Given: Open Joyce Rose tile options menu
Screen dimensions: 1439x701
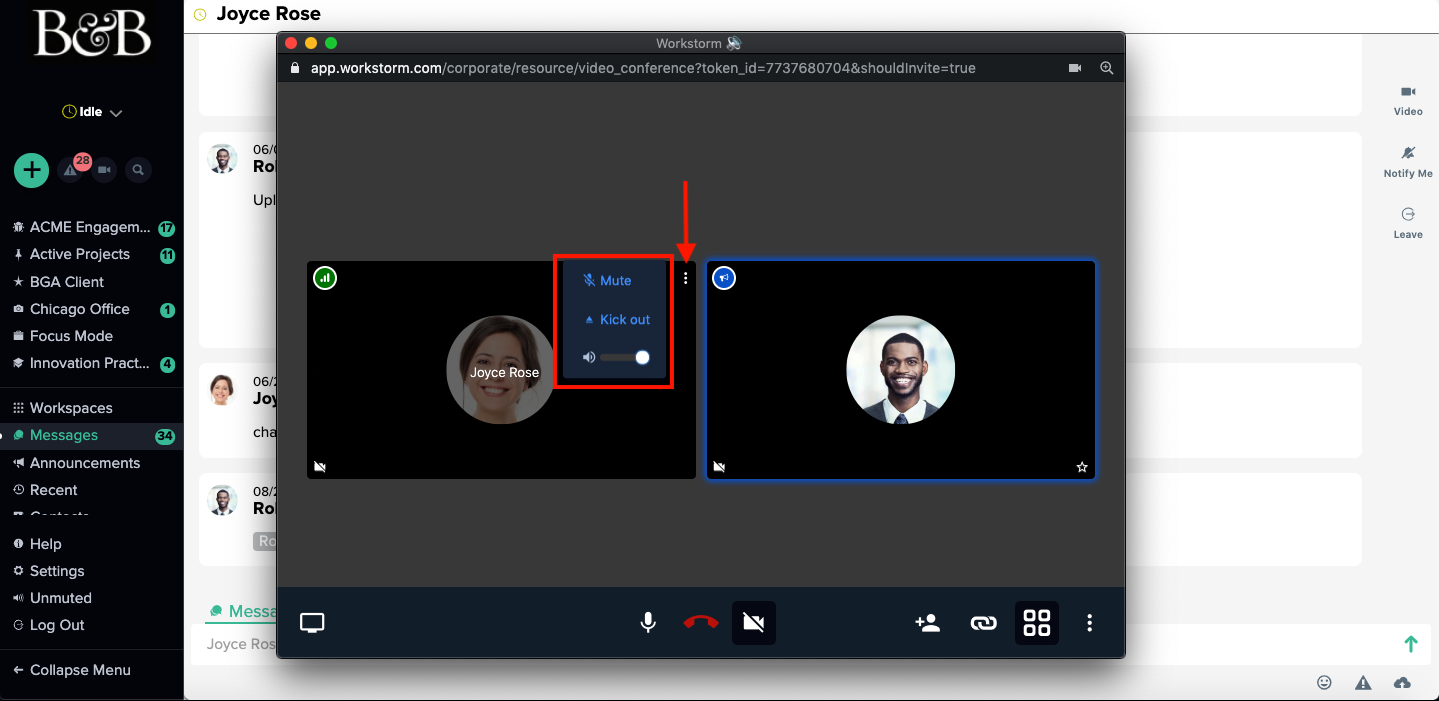Looking at the screenshot, I should point(685,278).
